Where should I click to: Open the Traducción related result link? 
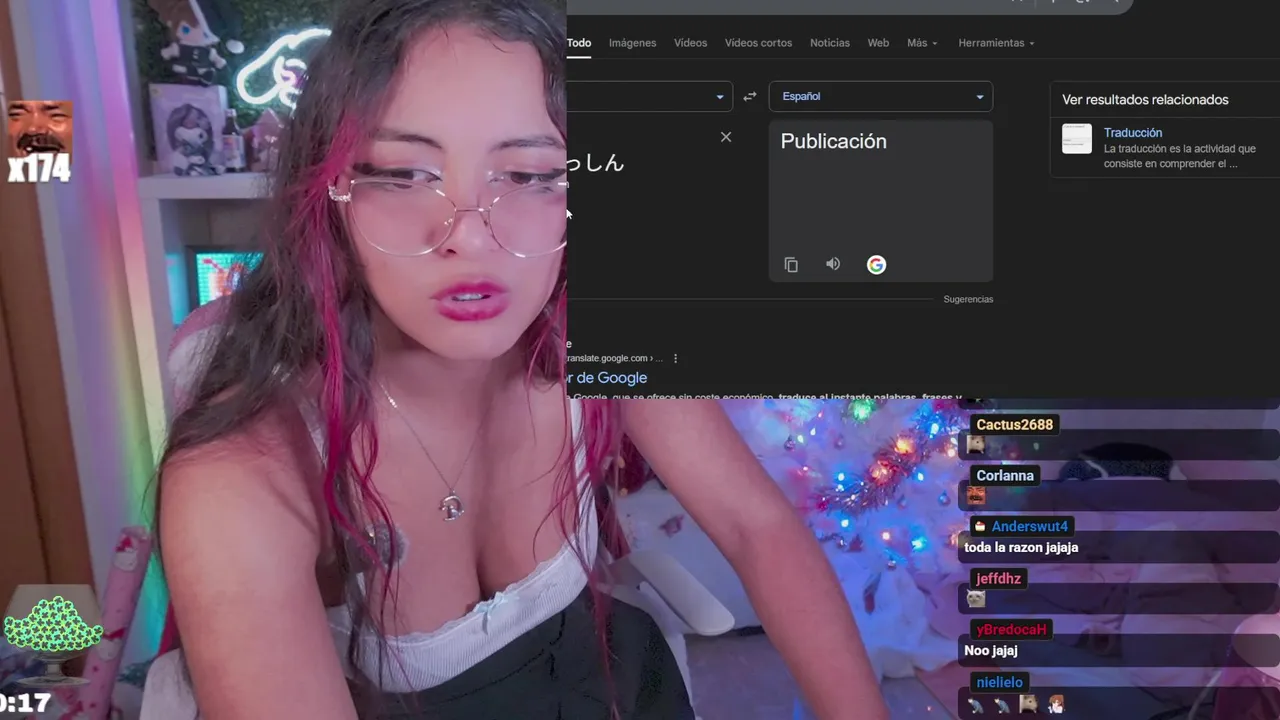click(1133, 132)
